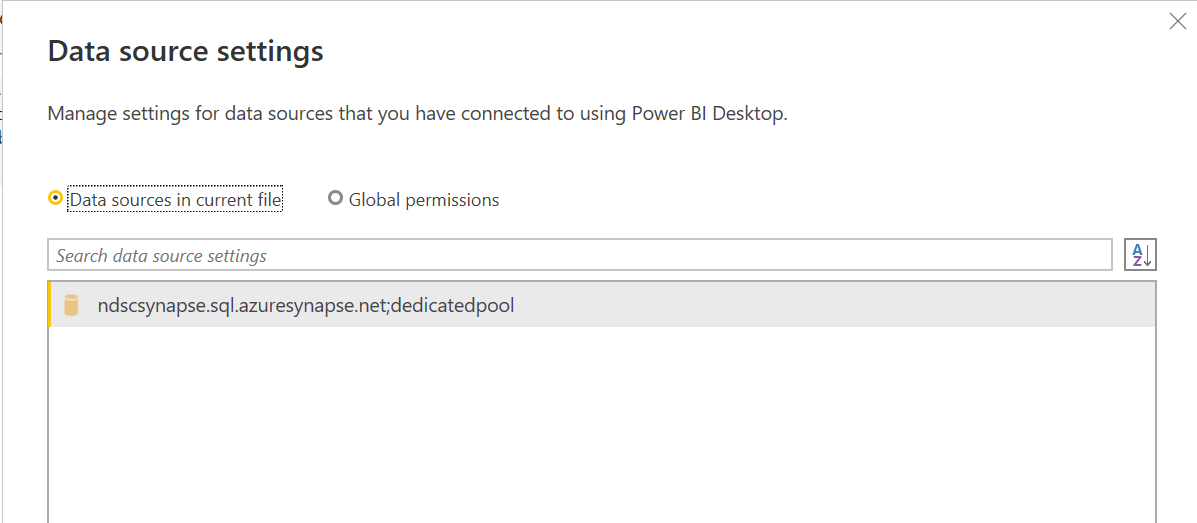This screenshot has height=523, width=1197.
Task: Focus the Search data source settings field
Action: 580,255
